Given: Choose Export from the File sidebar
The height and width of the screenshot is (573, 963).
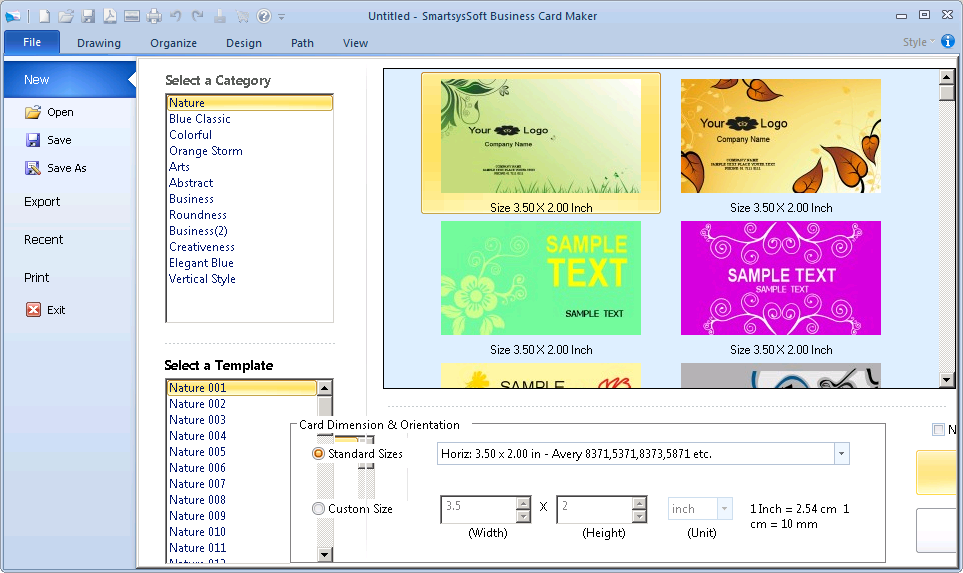Looking at the screenshot, I should 42,202.
